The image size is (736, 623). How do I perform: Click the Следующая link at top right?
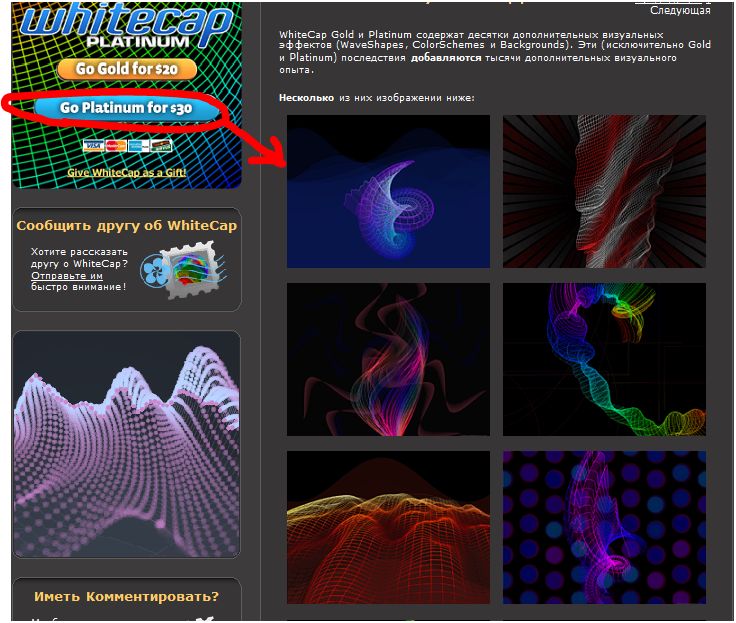(x=680, y=10)
